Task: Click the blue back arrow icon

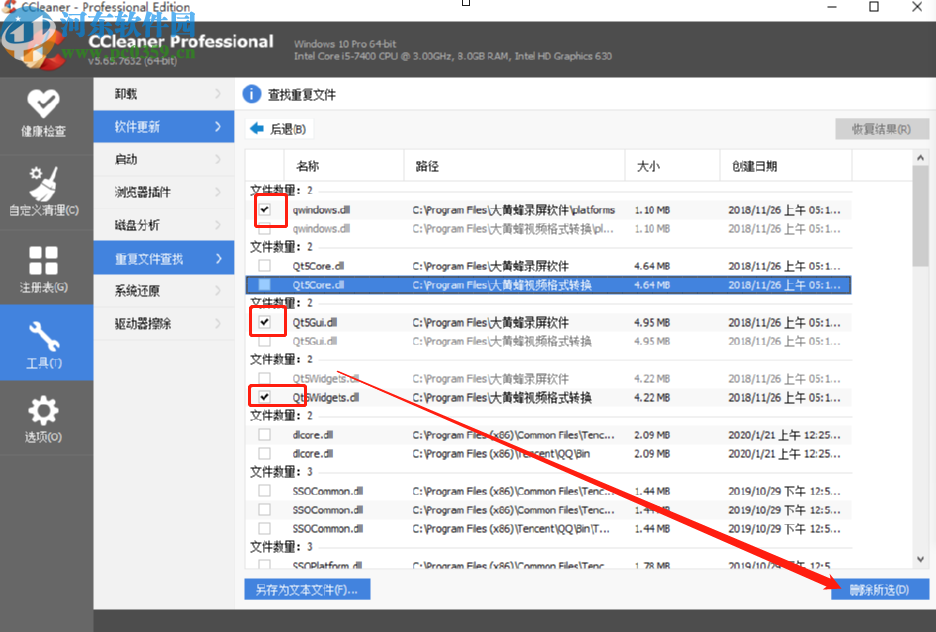Action: pyautogui.click(x=257, y=128)
